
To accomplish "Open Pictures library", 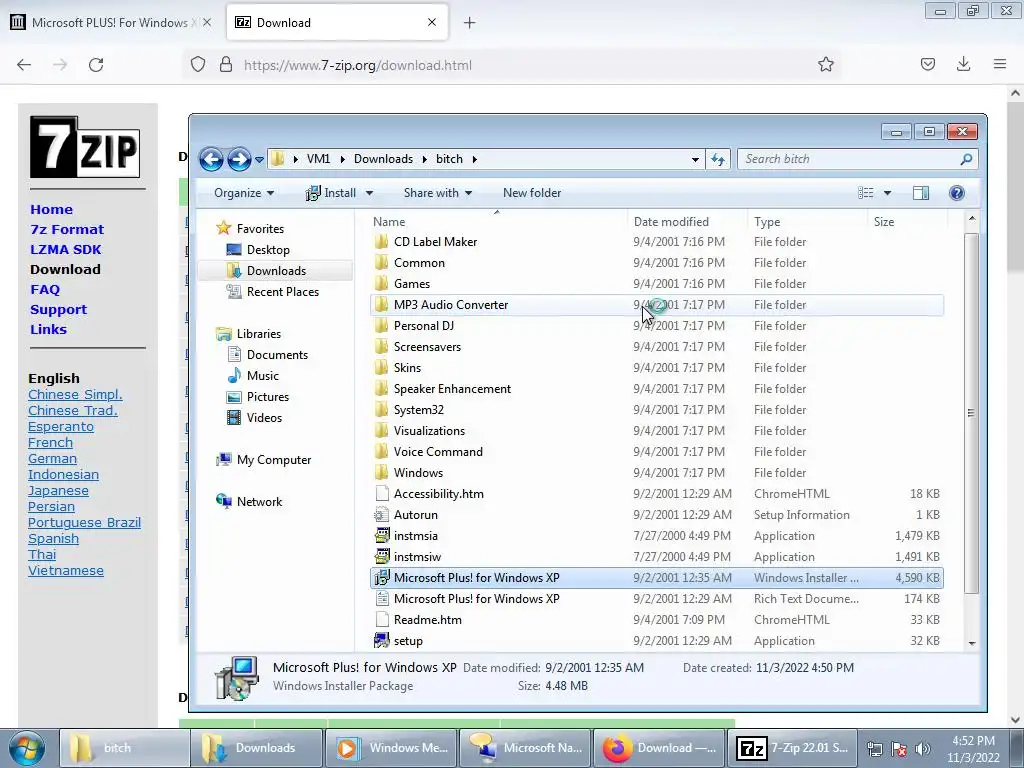I will 268,396.
